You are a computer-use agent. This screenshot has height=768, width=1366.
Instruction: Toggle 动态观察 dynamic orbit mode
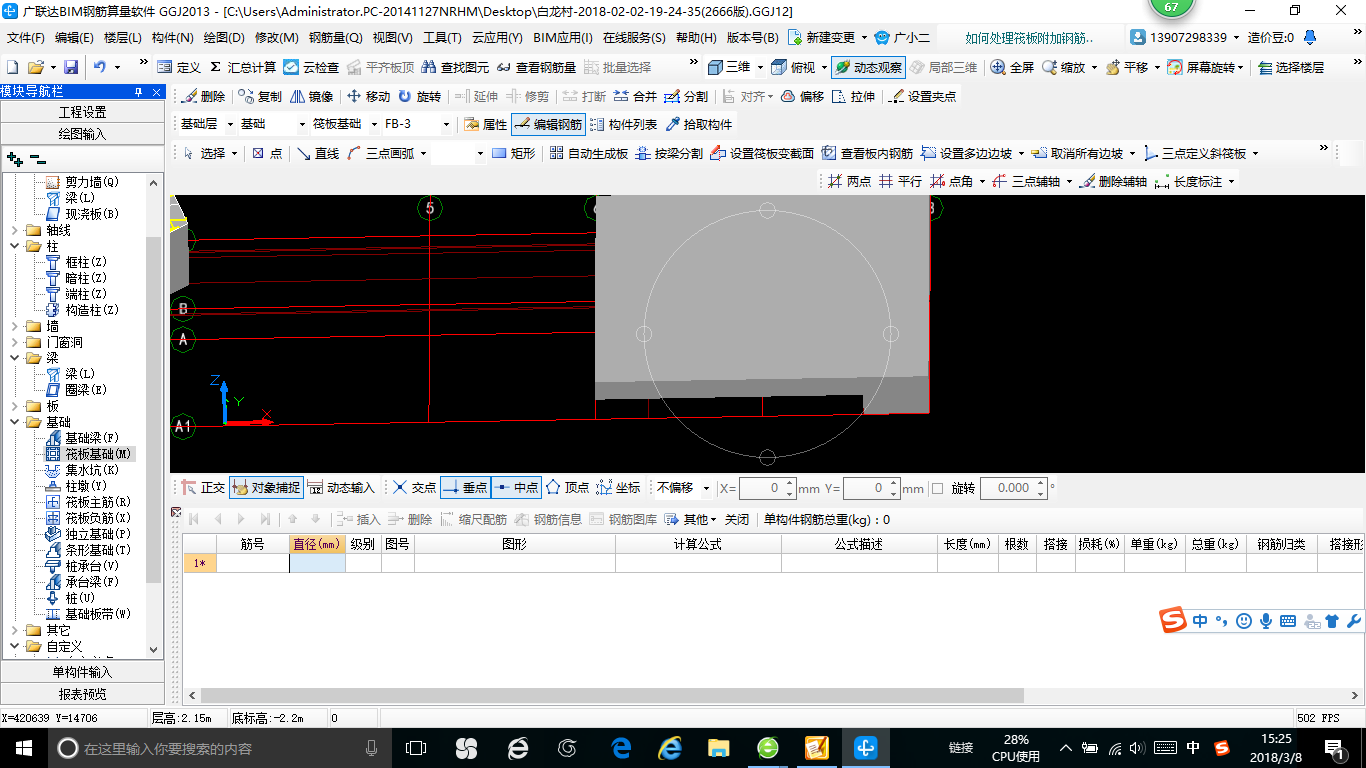point(868,67)
